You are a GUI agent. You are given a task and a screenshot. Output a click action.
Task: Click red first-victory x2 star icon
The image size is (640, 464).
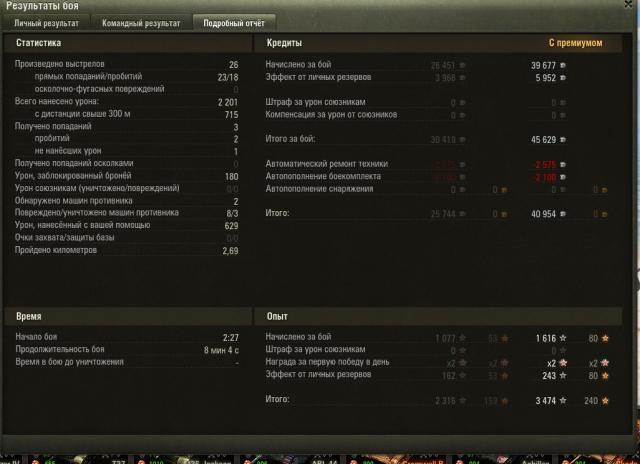tap(563, 363)
